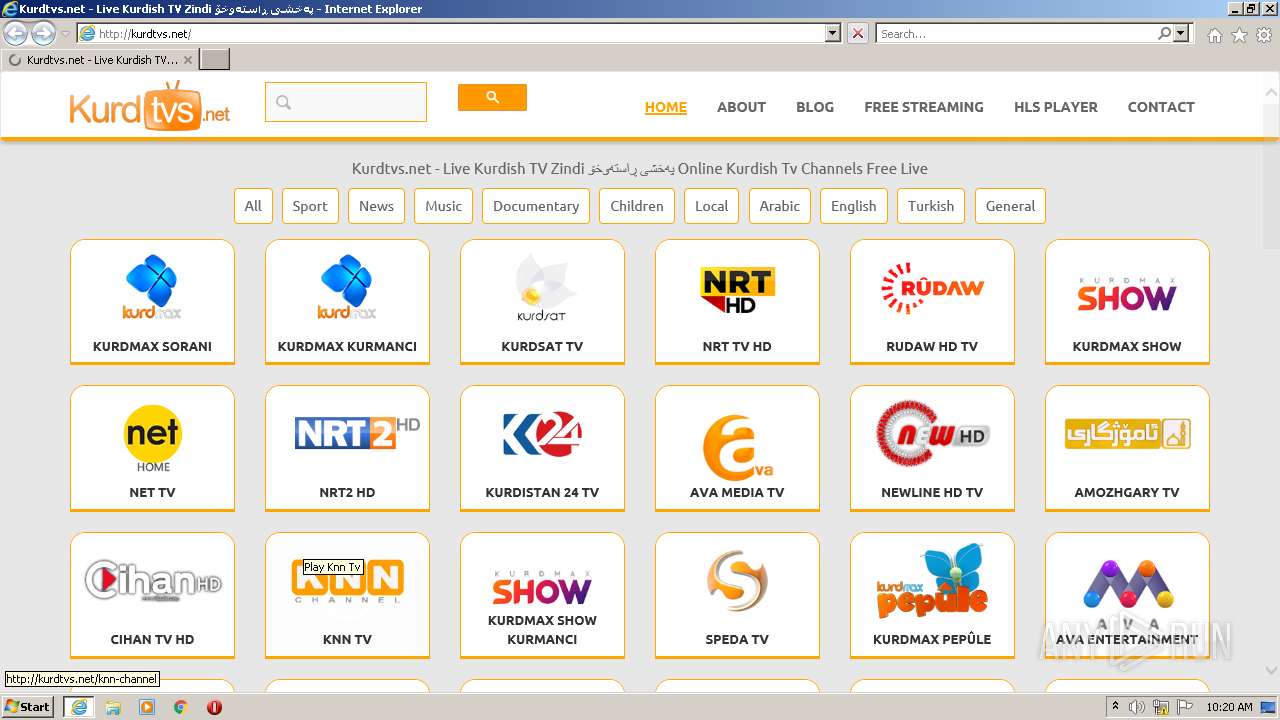Open a new blank tab
1280x720 pixels.
215,60
